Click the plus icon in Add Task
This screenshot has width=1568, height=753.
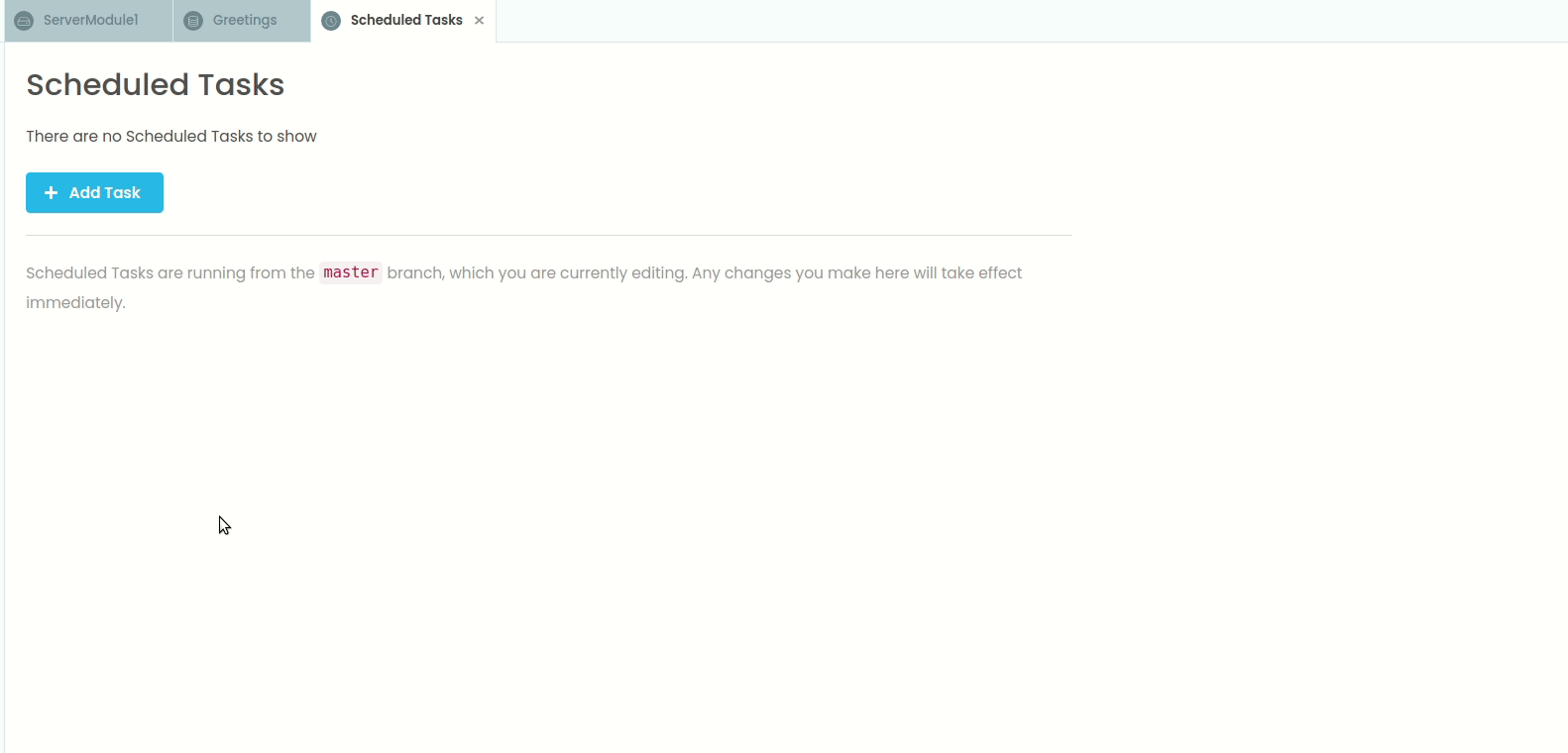tap(52, 193)
